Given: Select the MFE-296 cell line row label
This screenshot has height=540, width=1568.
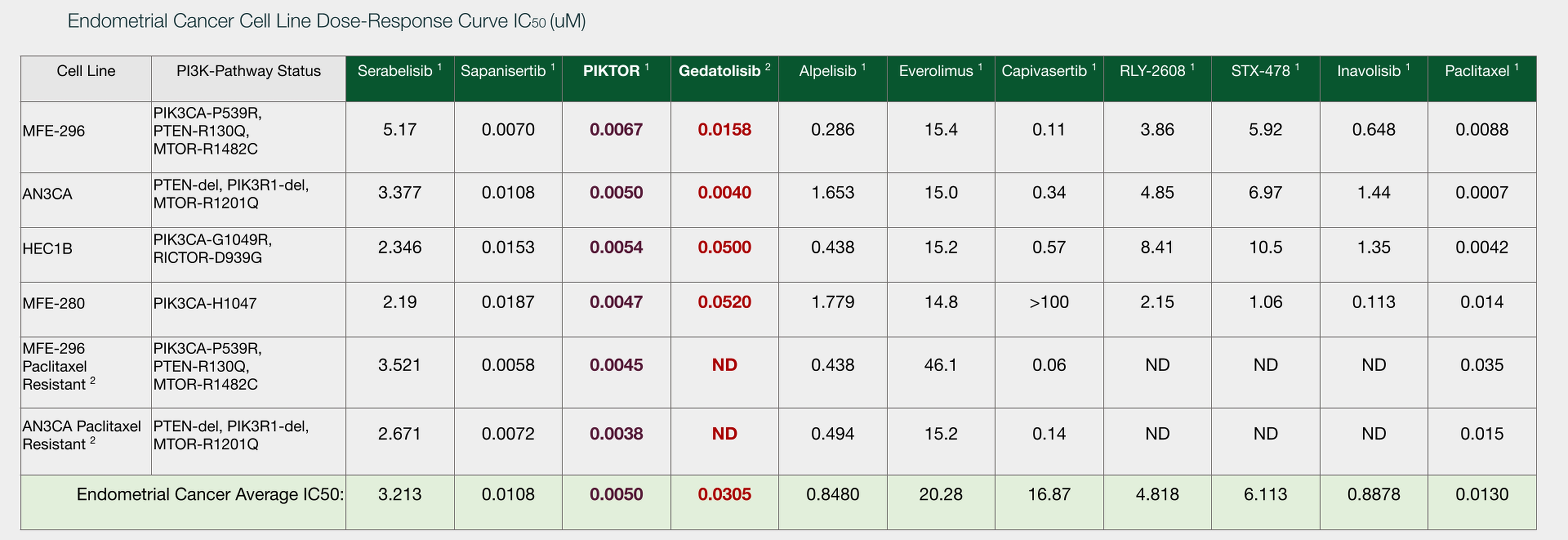Looking at the screenshot, I should [54, 131].
